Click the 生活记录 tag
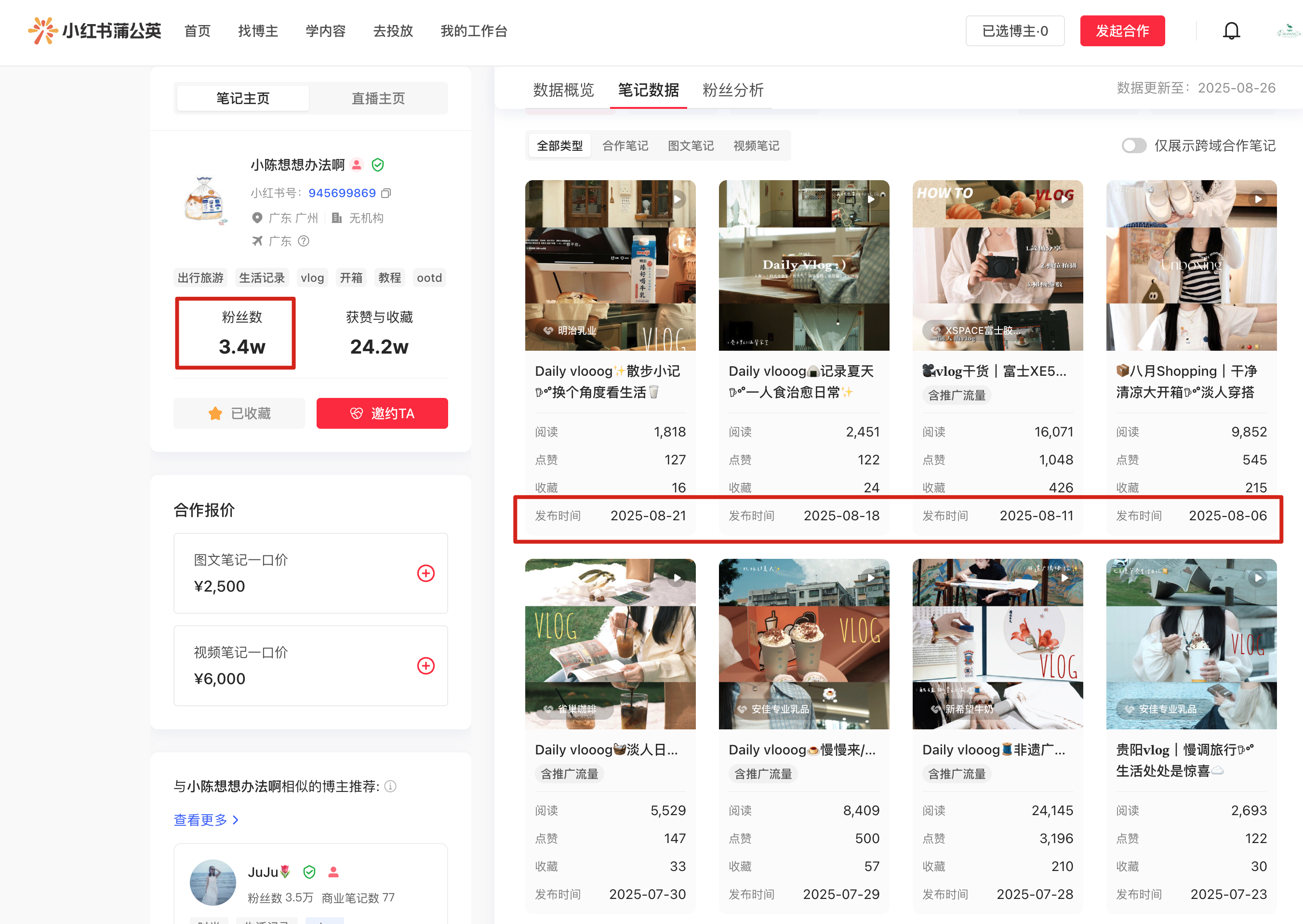Image resolution: width=1303 pixels, height=924 pixels. pyautogui.click(x=262, y=277)
